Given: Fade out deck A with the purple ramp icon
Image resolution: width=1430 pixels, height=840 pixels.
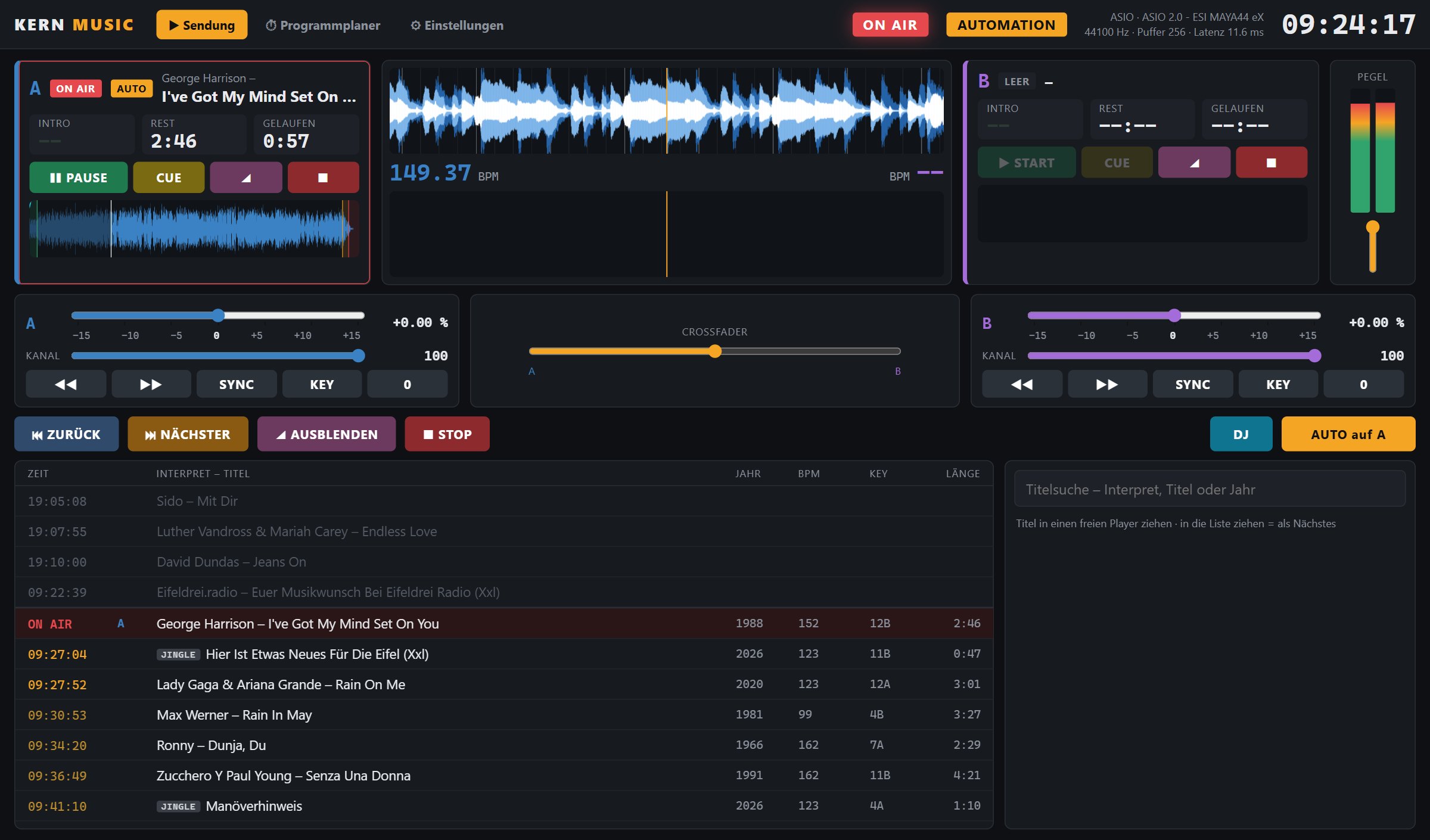Looking at the screenshot, I should pyautogui.click(x=246, y=178).
